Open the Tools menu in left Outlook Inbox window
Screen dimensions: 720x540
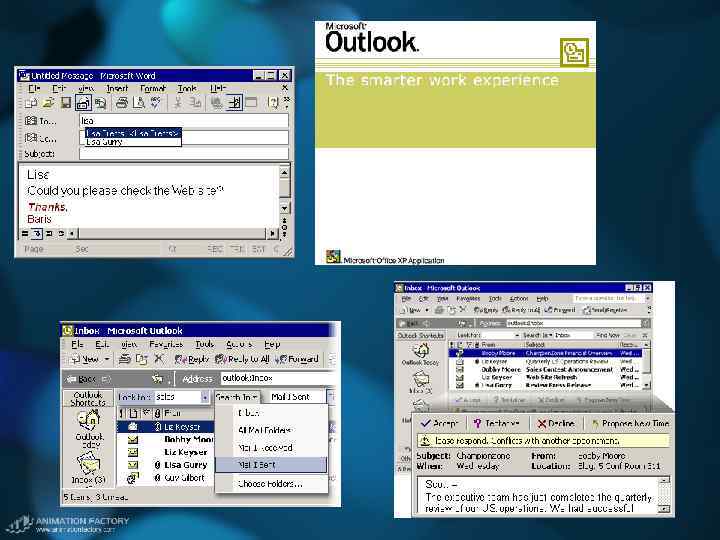tap(205, 344)
